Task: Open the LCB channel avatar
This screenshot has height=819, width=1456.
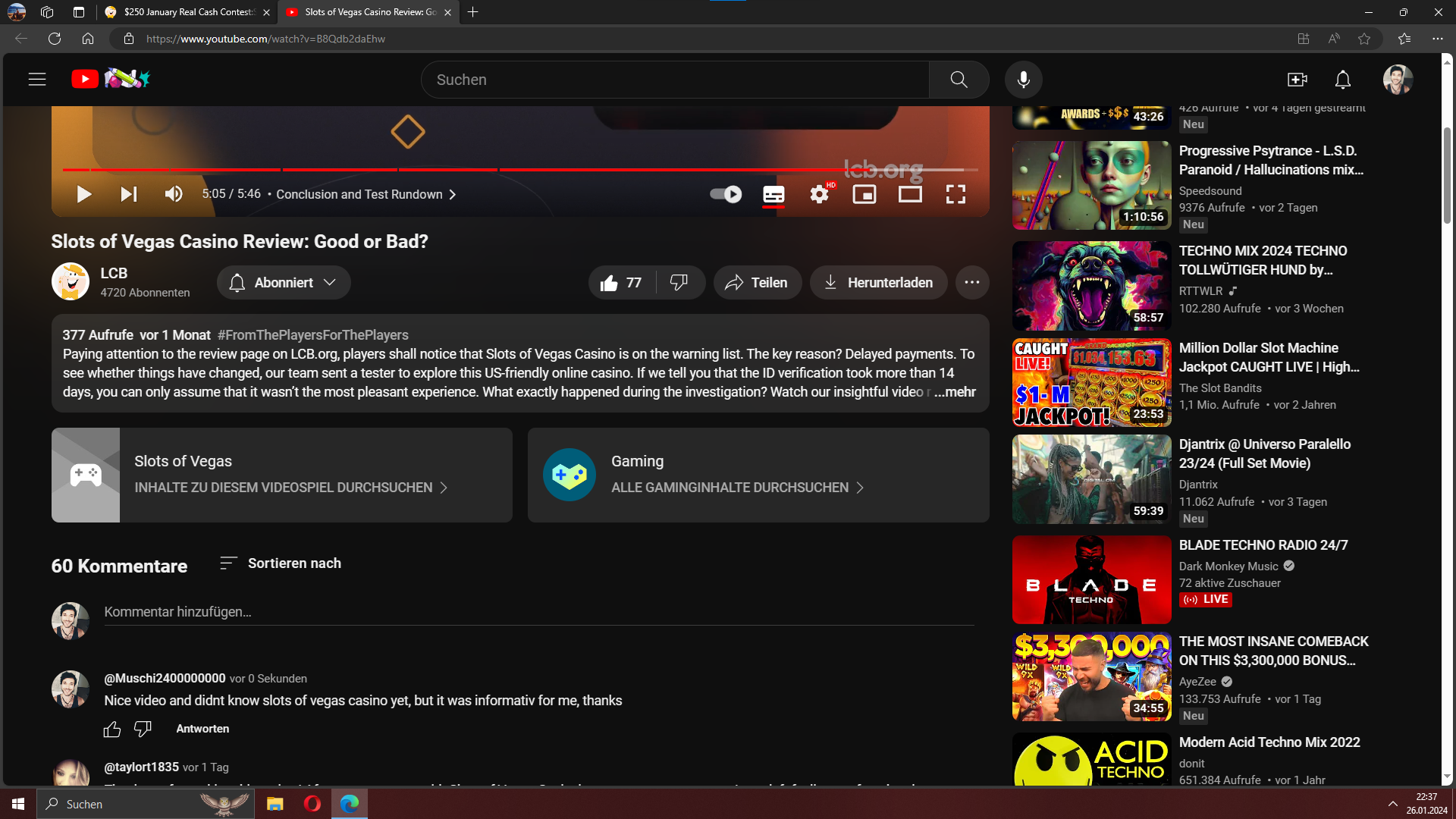Action: coord(71,281)
